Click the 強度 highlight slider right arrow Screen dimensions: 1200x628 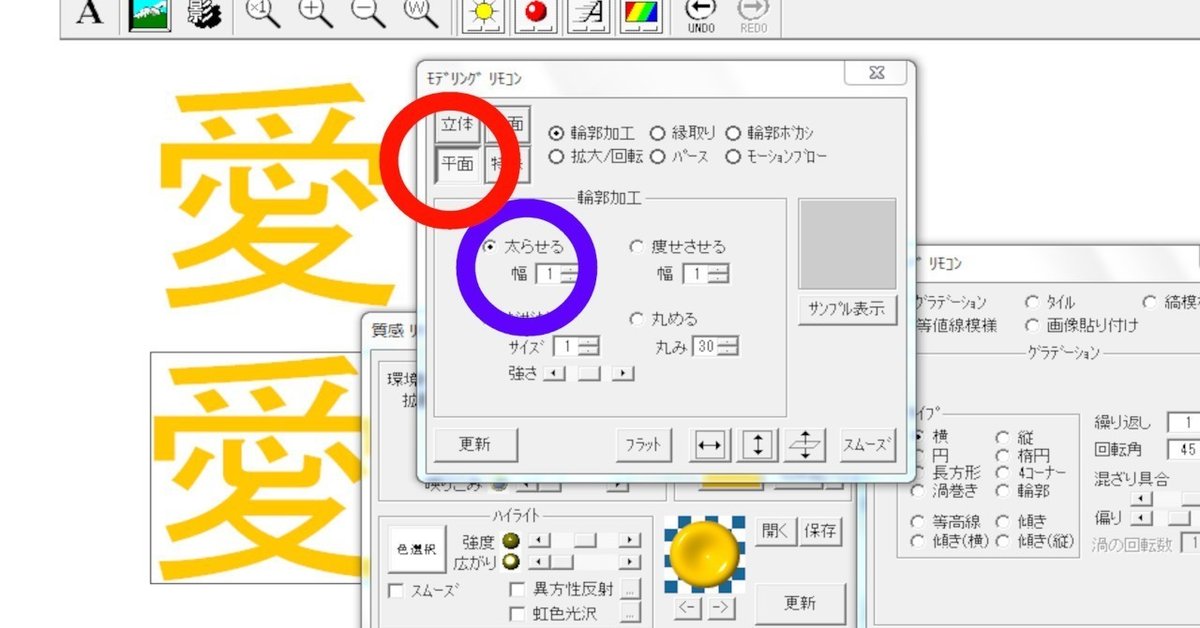point(629,540)
